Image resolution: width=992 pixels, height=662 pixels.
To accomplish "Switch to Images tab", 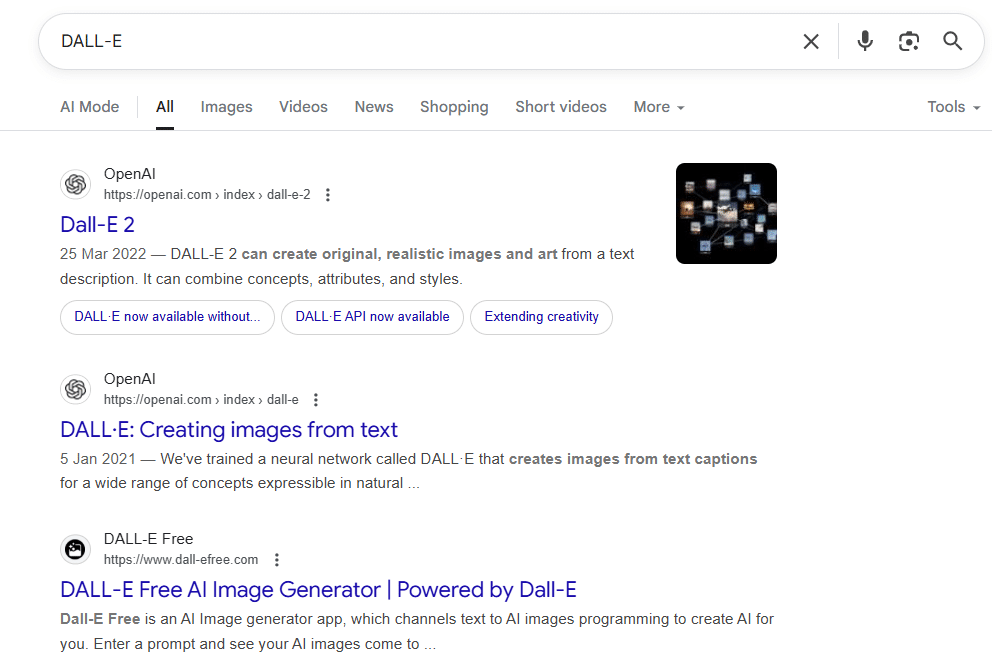I will click(x=226, y=107).
